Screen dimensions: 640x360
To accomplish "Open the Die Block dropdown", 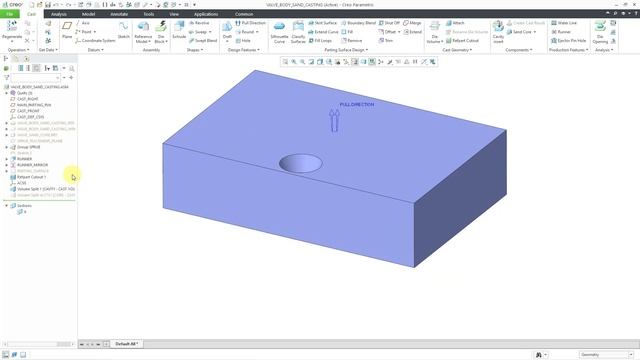I will pos(161,39).
